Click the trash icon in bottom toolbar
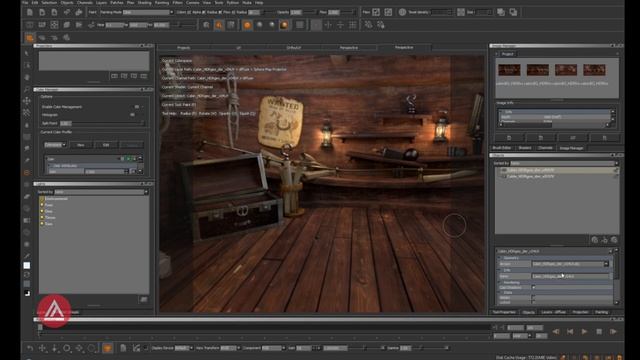This screenshot has width=640, height=360. (123, 348)
